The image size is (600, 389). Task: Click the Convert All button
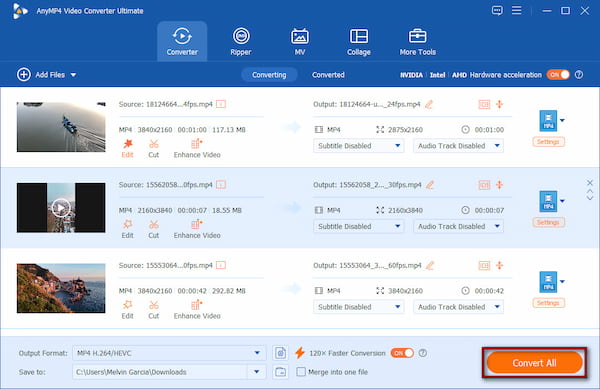[534, 363]
